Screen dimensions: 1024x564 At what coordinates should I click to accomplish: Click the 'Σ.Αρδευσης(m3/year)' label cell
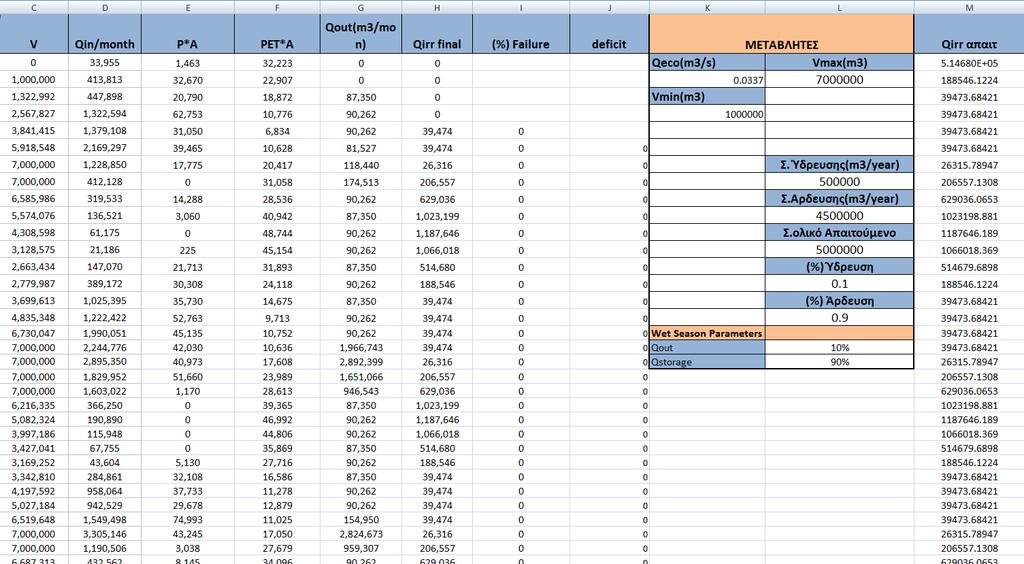coord(839,198)
